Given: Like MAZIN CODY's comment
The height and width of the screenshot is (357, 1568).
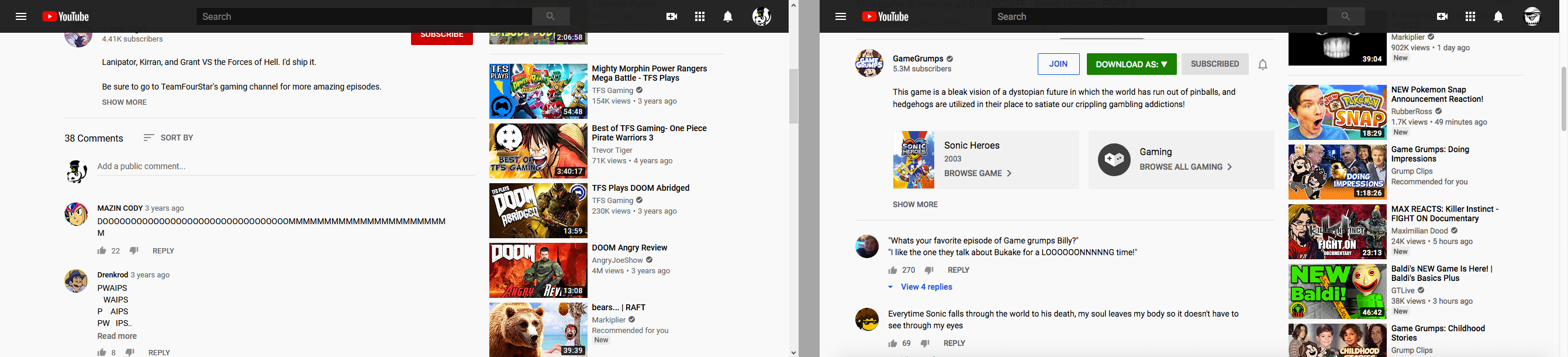Looking at the screenshot, I should coord(102,250).
